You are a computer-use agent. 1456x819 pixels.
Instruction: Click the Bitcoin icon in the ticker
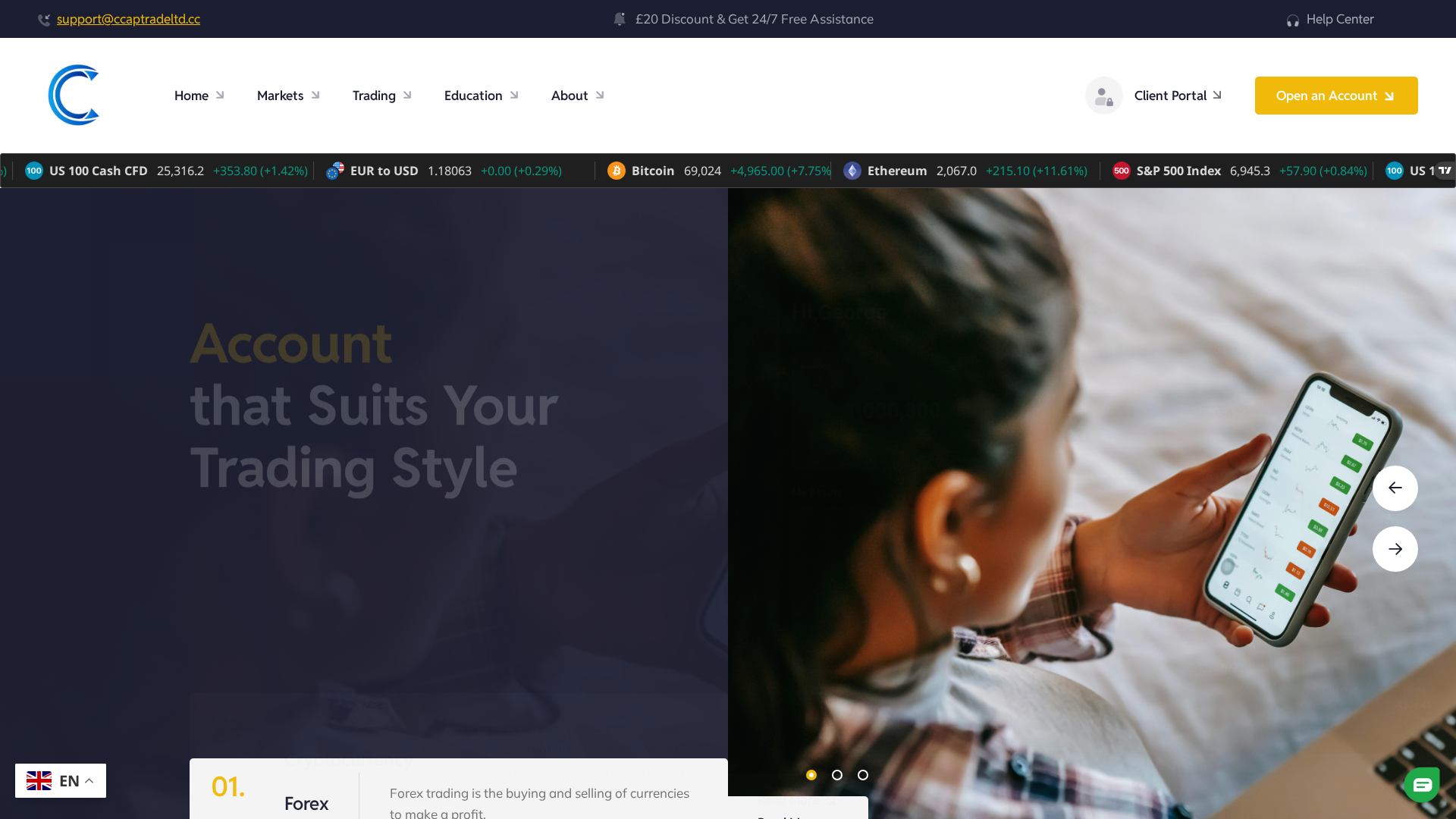click(616, 171)
